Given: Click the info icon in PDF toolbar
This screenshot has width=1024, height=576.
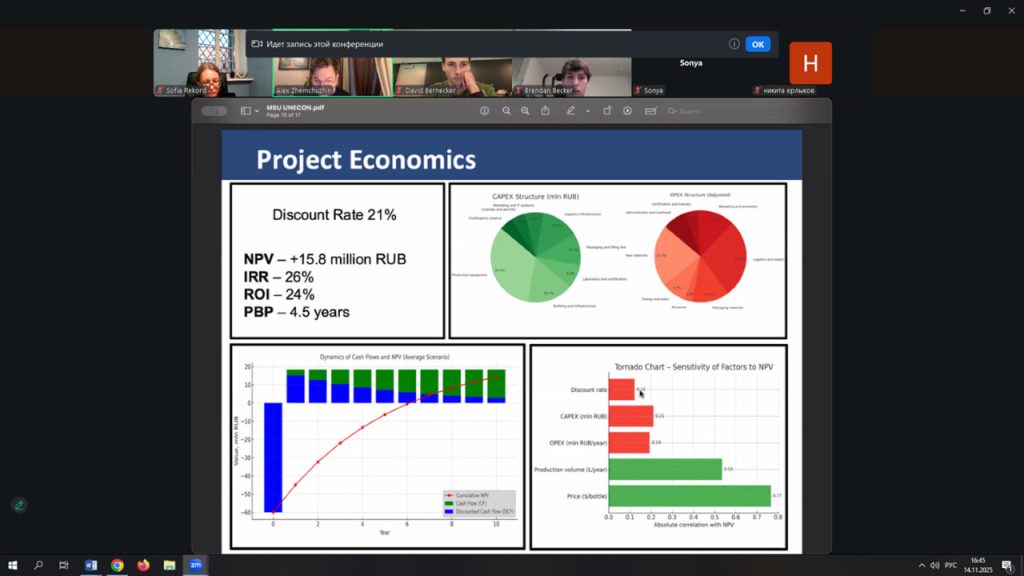Looking at the screenshot, I should [x=485, y=111].
